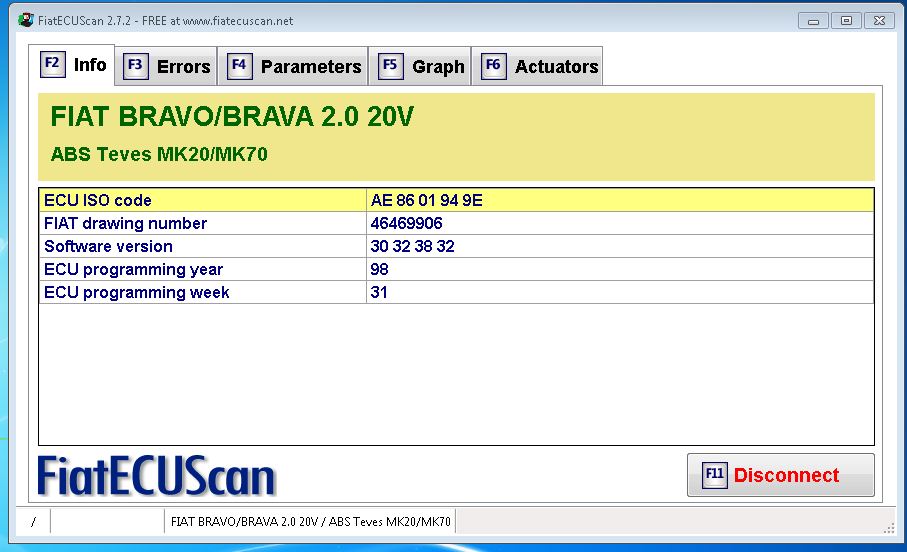The height and width of the screenshot is (552, 907).
Task: Click the F5 key icon on Graph tab
Action: coord(390,66)
